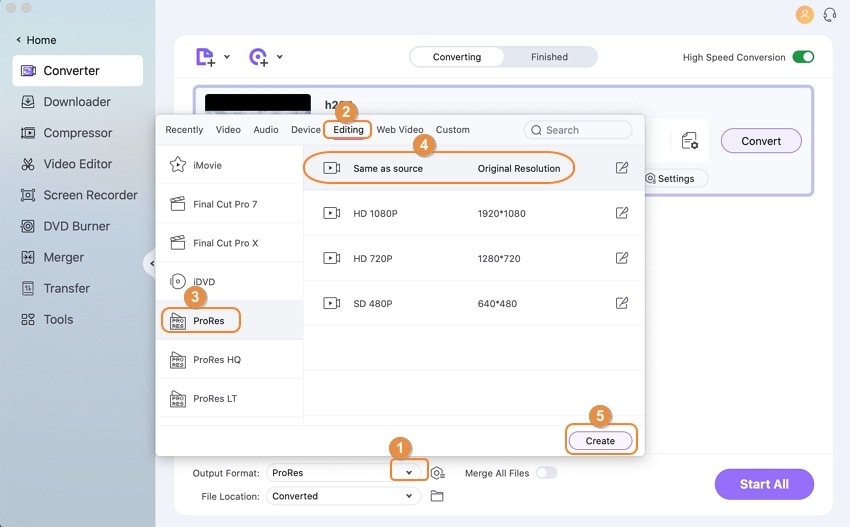Expand the load DVD dropdown arrow
This screenshot has width=850, height=527.
click(280, 56)
